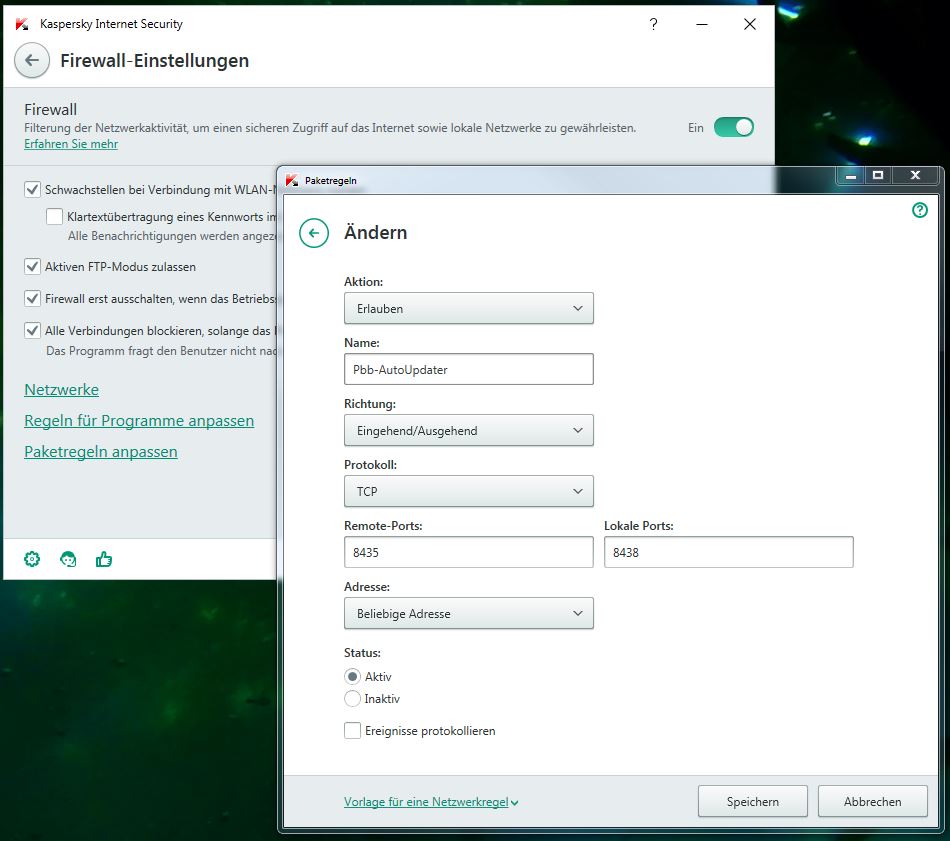Toggle the Firewall Ein switch off
950x841 pixels.
[x=733, y=127]
